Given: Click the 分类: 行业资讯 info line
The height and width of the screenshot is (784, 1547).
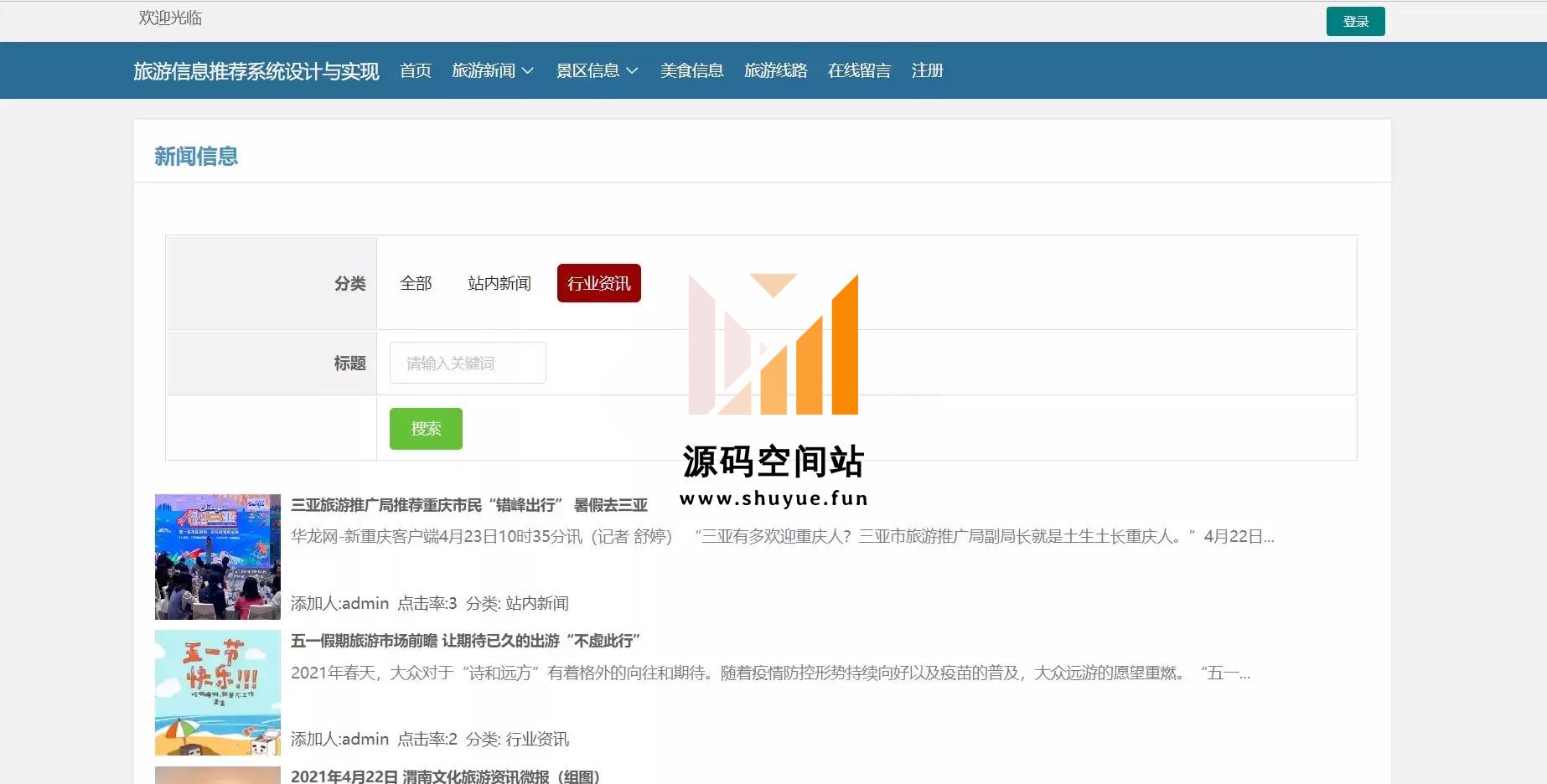Looking at the screenshot, I should point(517,739).
